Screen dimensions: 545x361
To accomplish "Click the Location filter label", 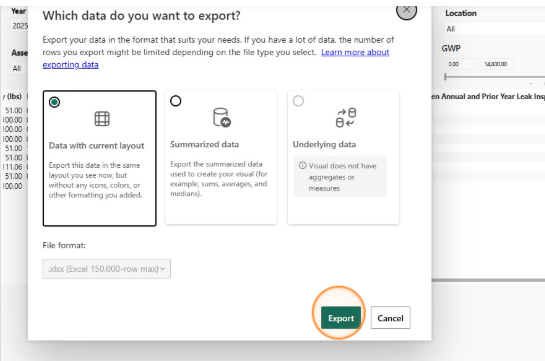I will pyautogui.click(x=461, y=13).
